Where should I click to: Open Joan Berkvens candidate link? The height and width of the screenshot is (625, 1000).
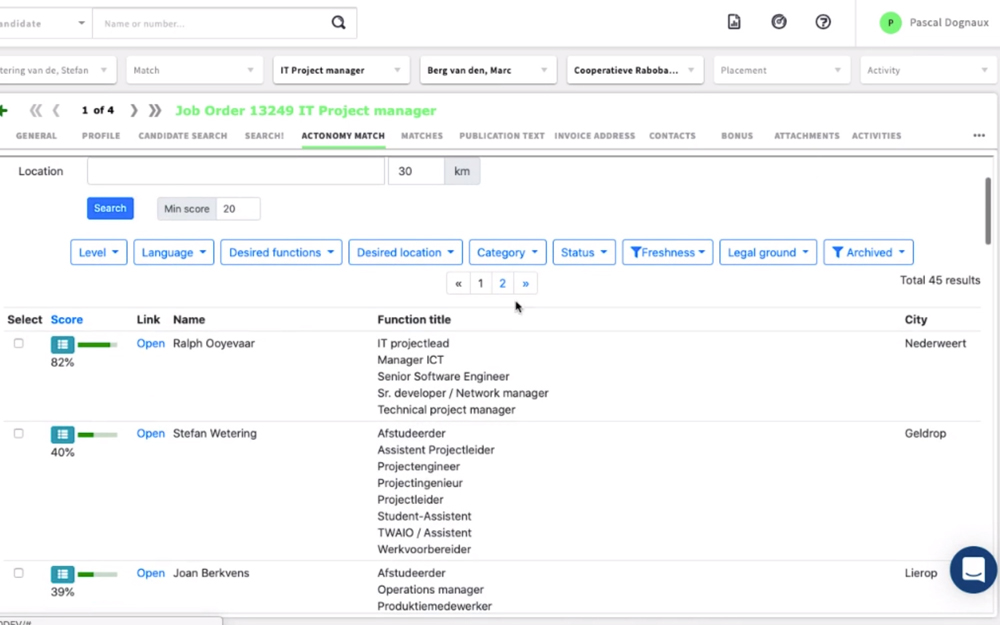click(x=150, y=574)
